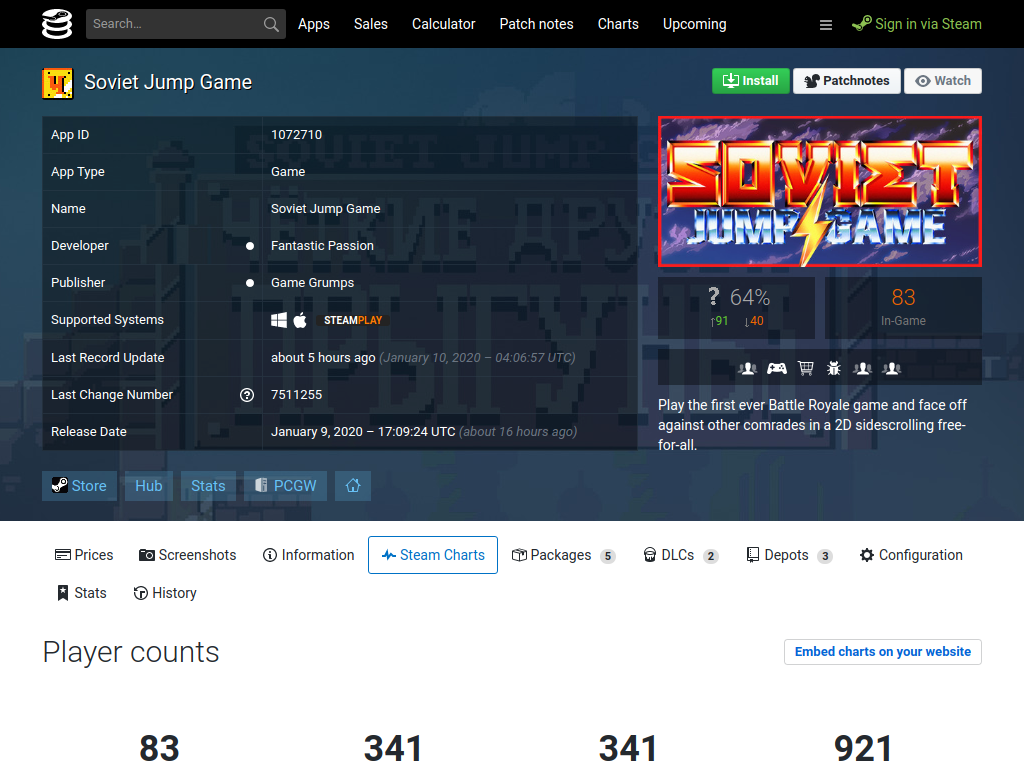Switch to the Depots tab
The width and height of the screenshot is (1024, 768).
click(789, 555)
